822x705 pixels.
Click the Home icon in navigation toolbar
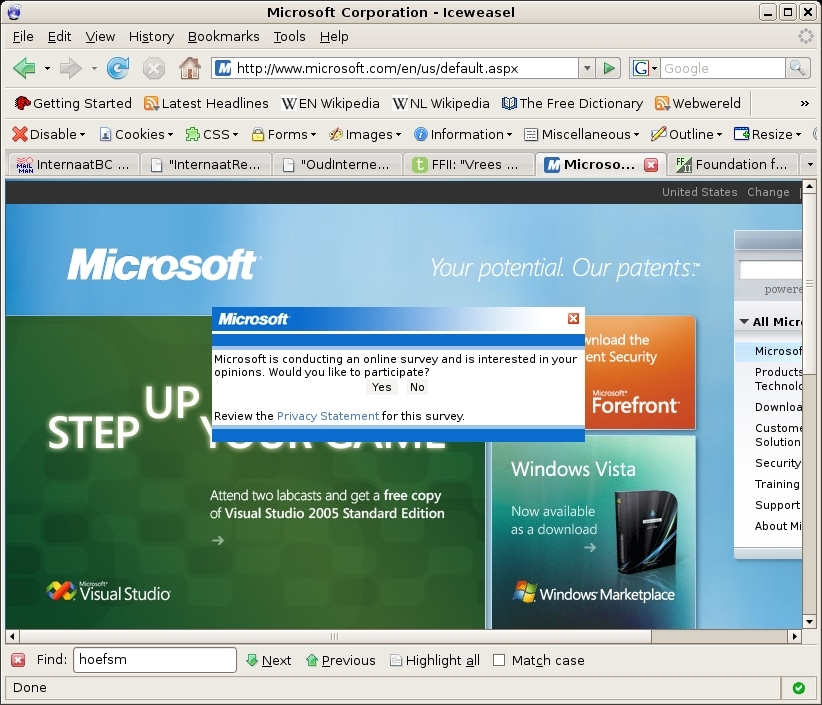tap(189, 68)
